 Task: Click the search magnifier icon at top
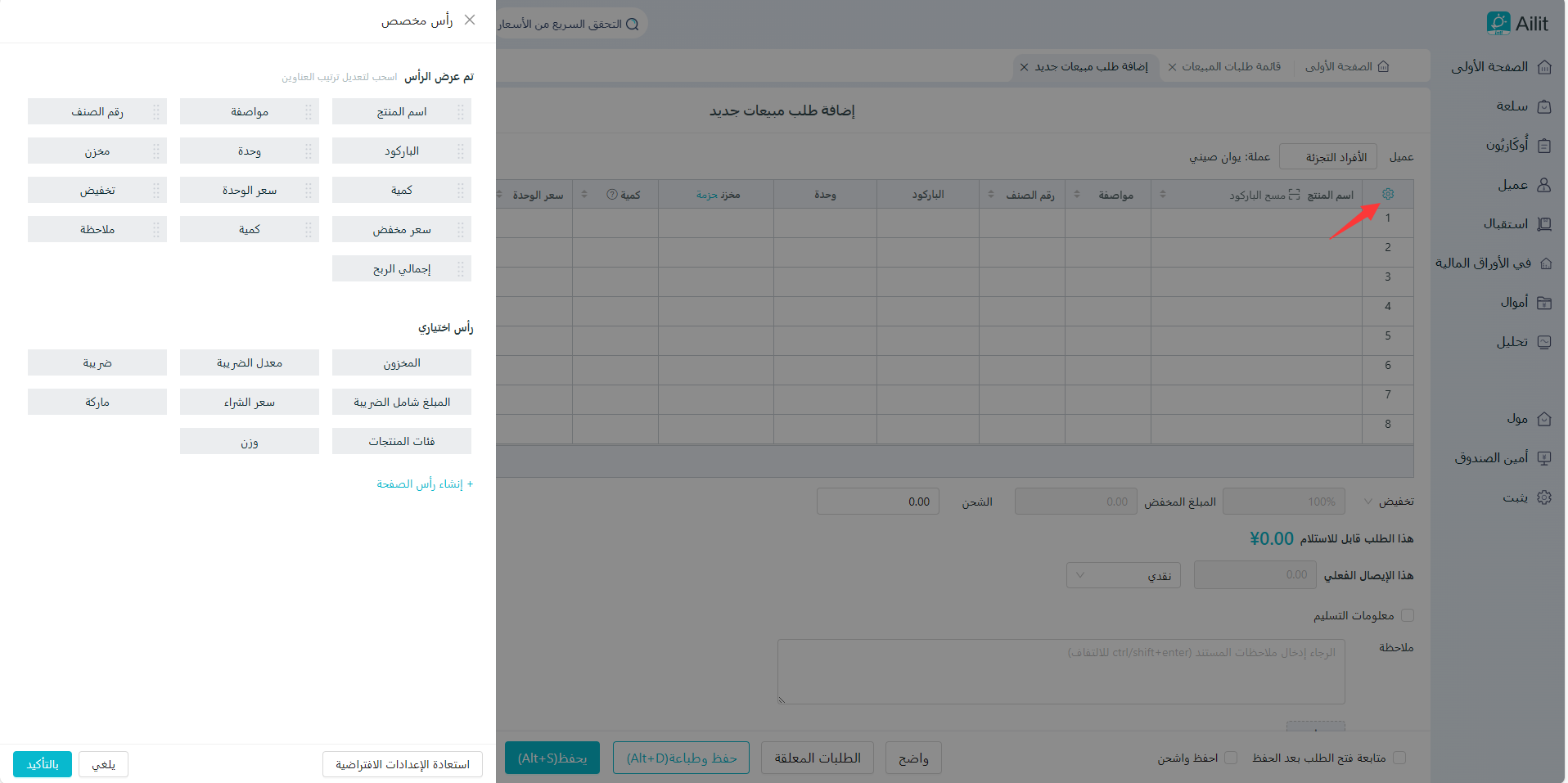coord(633,25)
